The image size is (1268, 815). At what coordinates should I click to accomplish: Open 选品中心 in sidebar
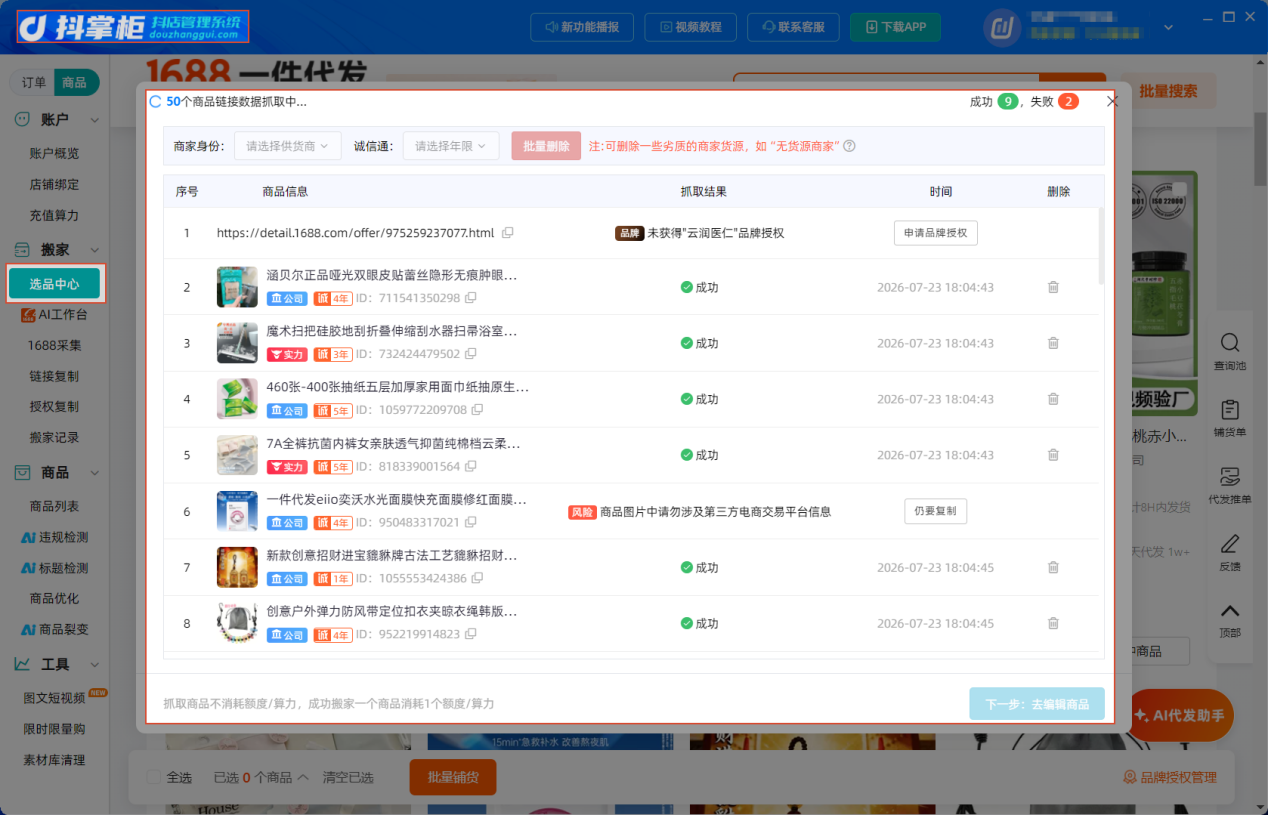click(x=55, y=284)
